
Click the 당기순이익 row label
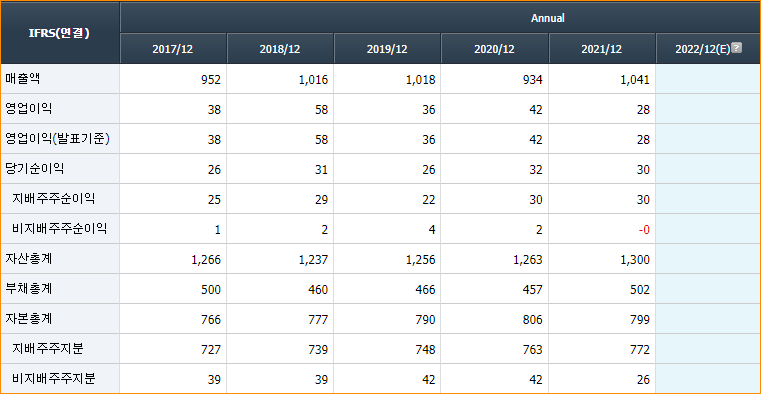[34, 169]
